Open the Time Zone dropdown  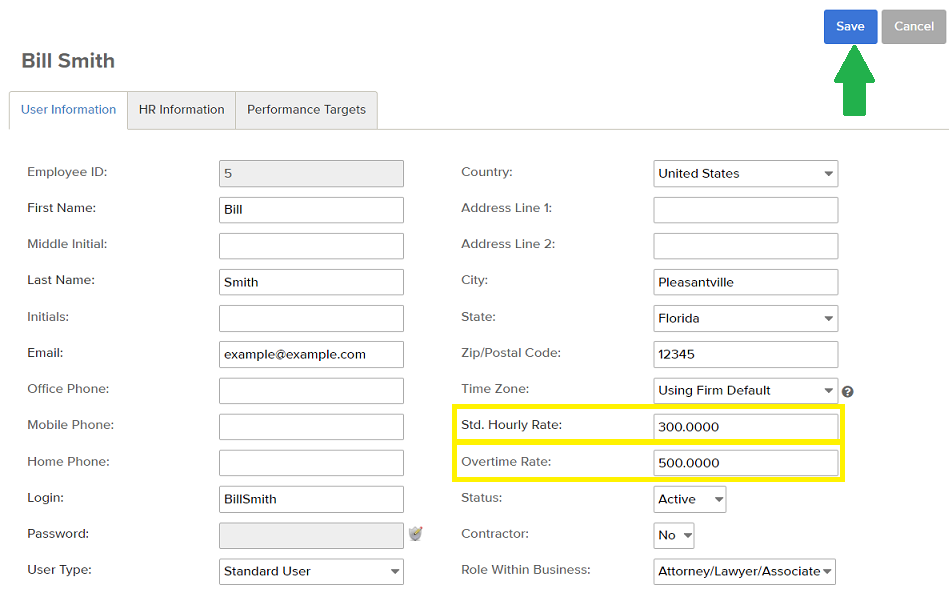tap(746, 391)
